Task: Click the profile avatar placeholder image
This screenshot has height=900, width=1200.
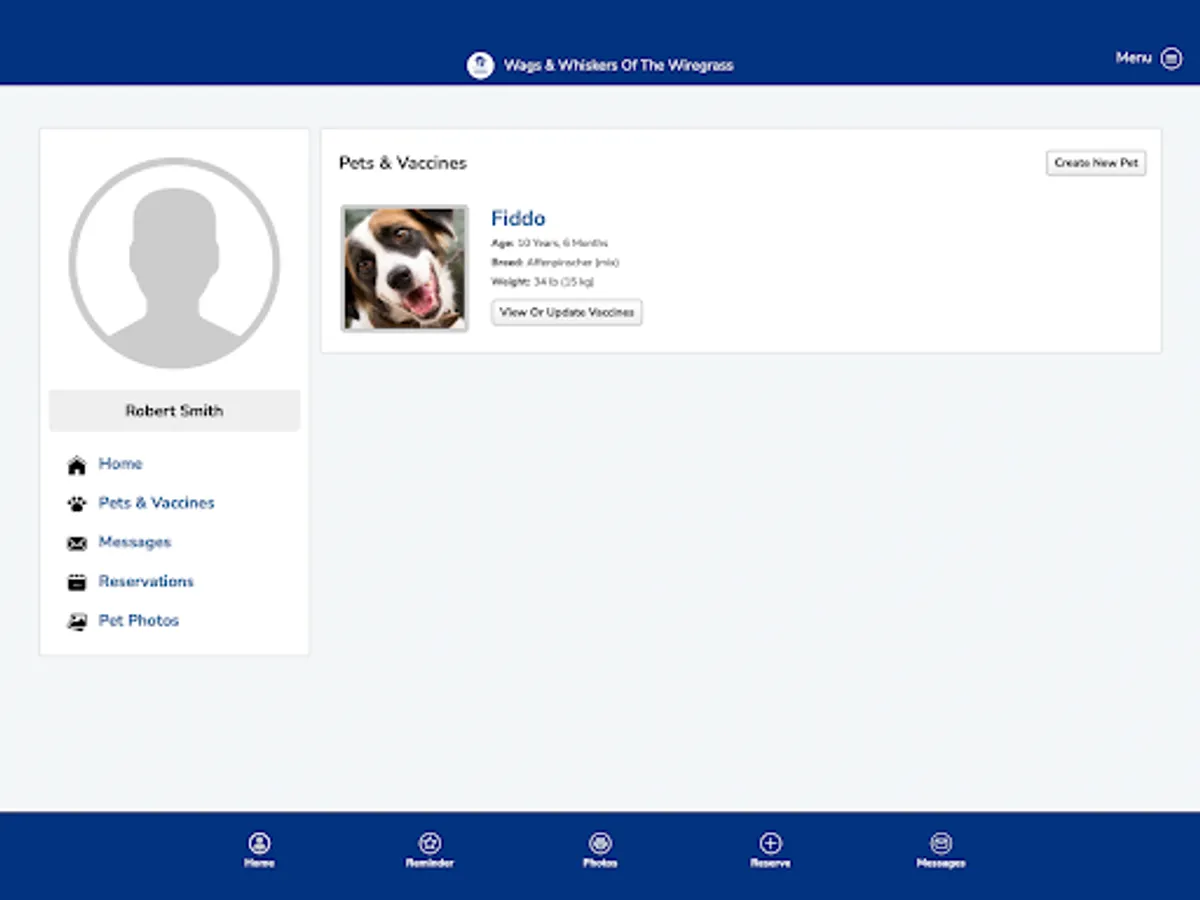Action: (x=173, y=262)
